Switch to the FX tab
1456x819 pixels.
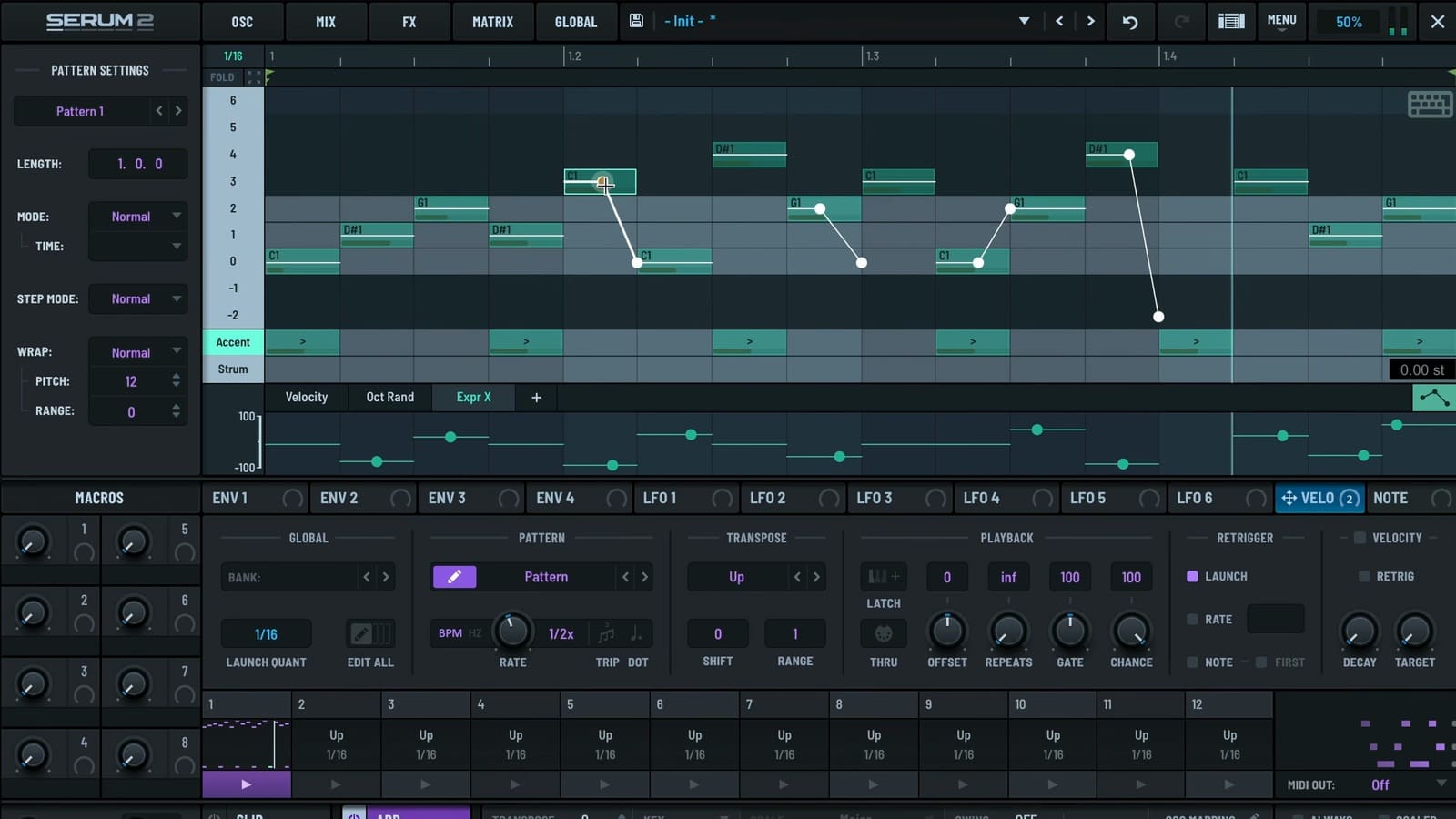pyautogui.click(x=409, y=22)
